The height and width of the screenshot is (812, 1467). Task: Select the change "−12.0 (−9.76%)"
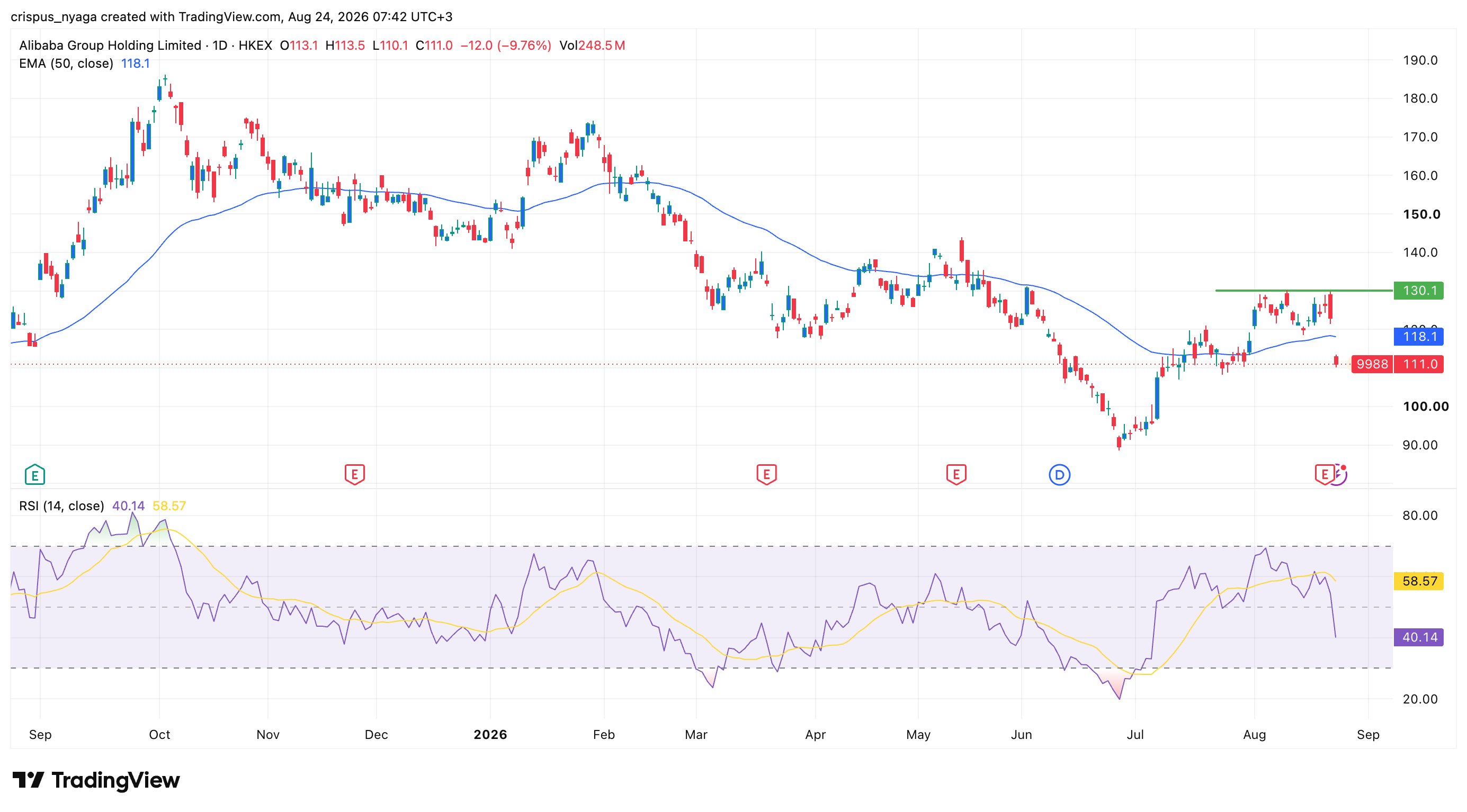[506, 46]
